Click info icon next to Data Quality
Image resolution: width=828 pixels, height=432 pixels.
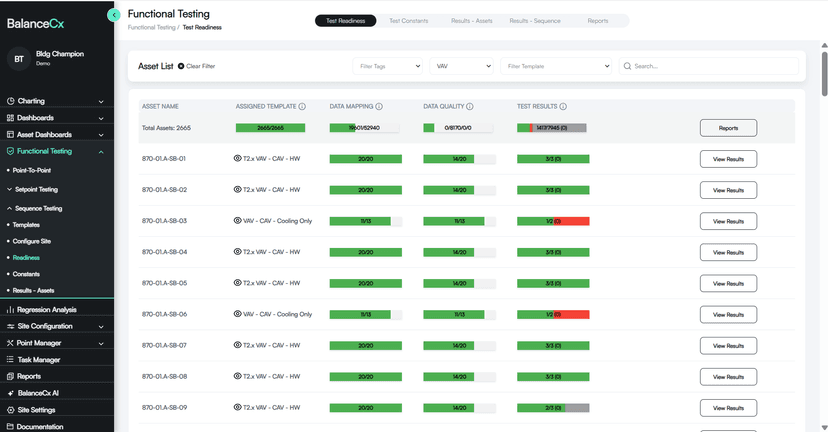470,106
